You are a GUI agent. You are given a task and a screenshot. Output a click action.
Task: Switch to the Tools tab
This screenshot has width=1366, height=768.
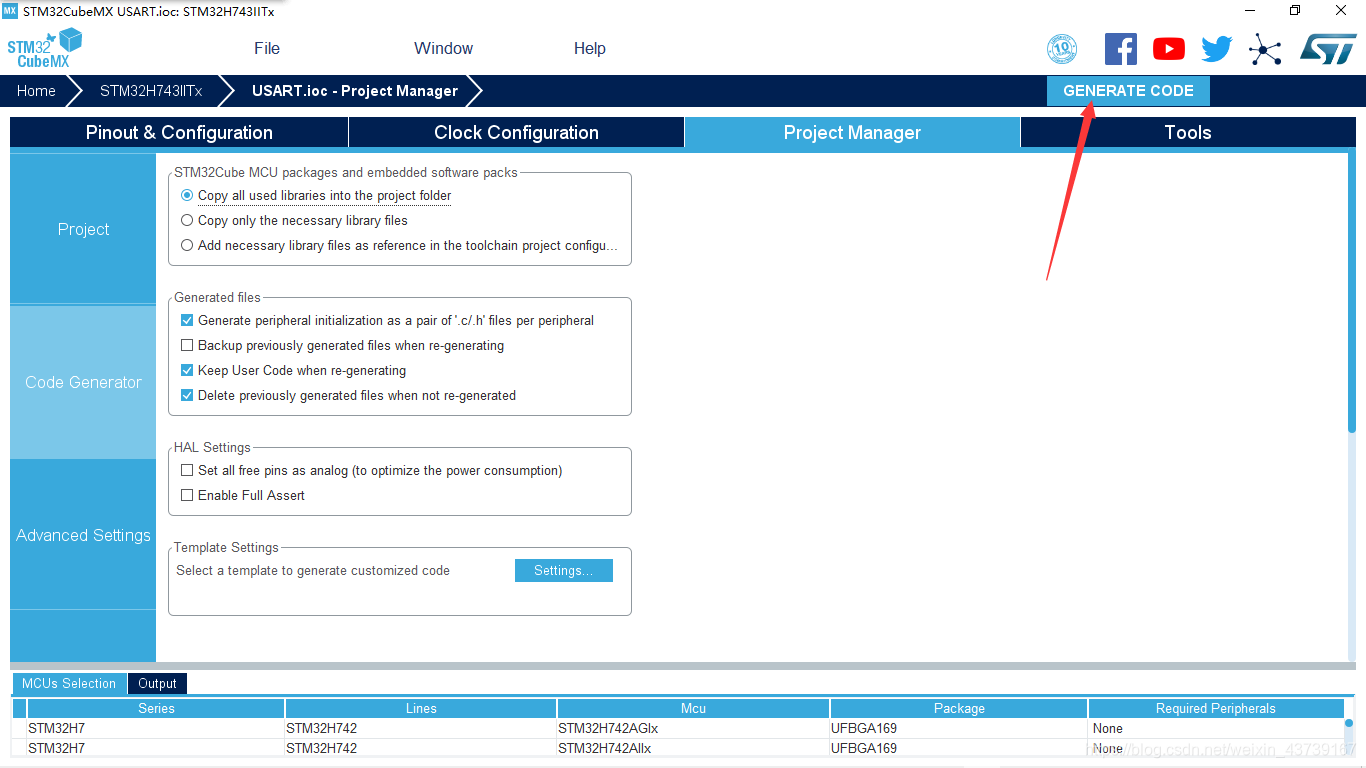click(x=1188, y=132)
